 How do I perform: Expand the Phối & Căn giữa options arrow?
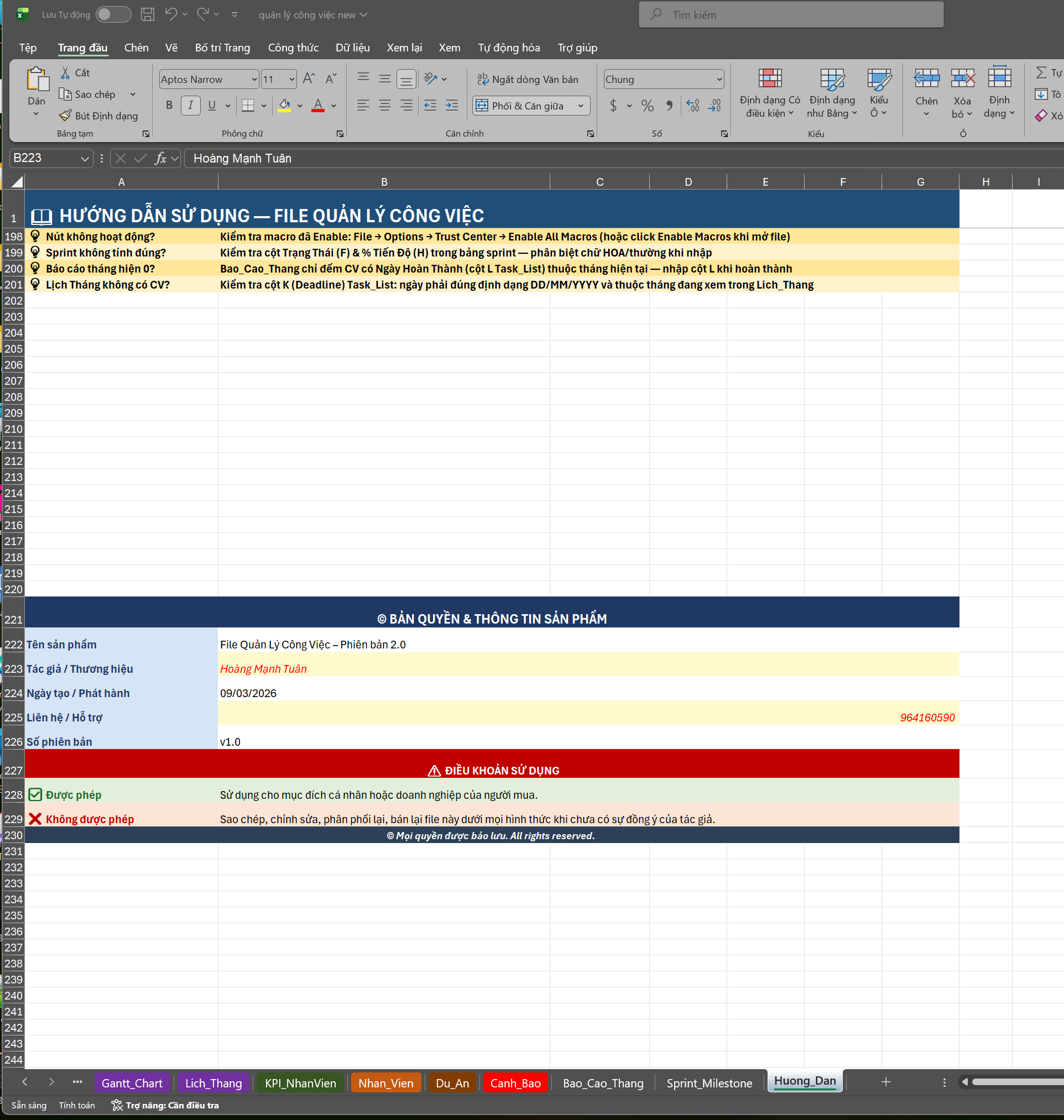pyautogui.click(x=581, y=106)
